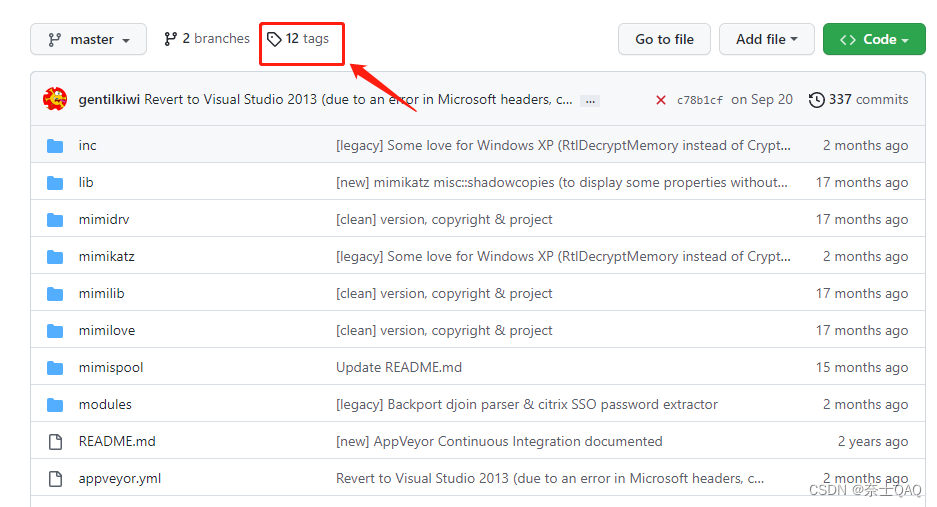Expand the Add file dropdown

pos(767,39)
